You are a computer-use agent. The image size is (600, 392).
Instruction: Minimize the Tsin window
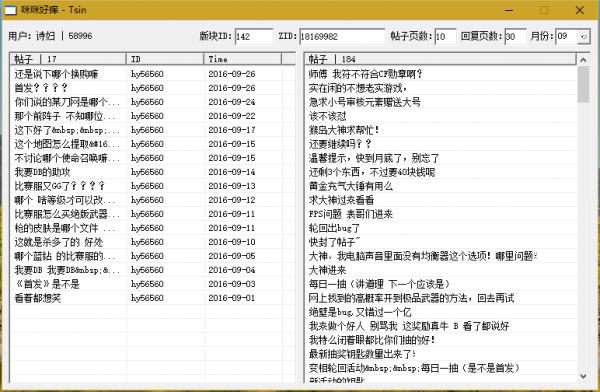[509, 10]
